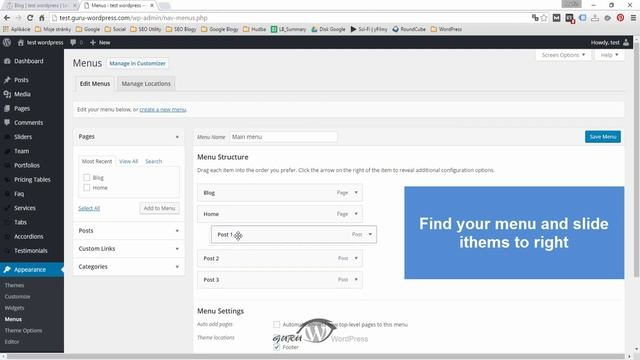Switch to Search pages tab

(x=153, y=161)
